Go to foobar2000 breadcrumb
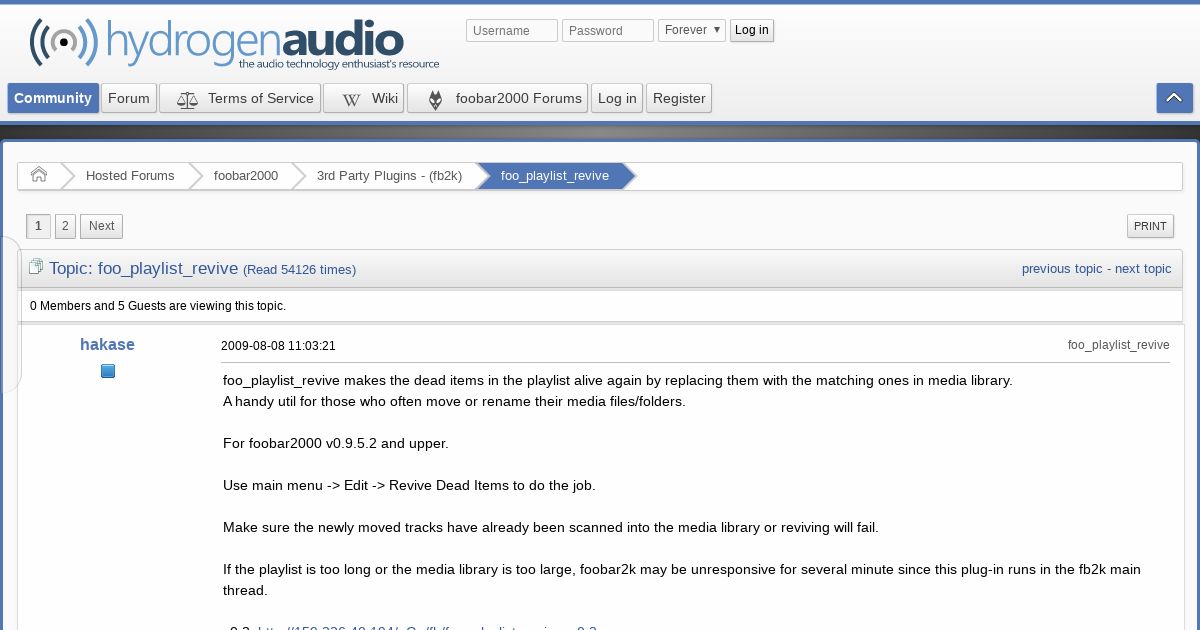Screen dimensions: 1200x630 pos(246,176)
